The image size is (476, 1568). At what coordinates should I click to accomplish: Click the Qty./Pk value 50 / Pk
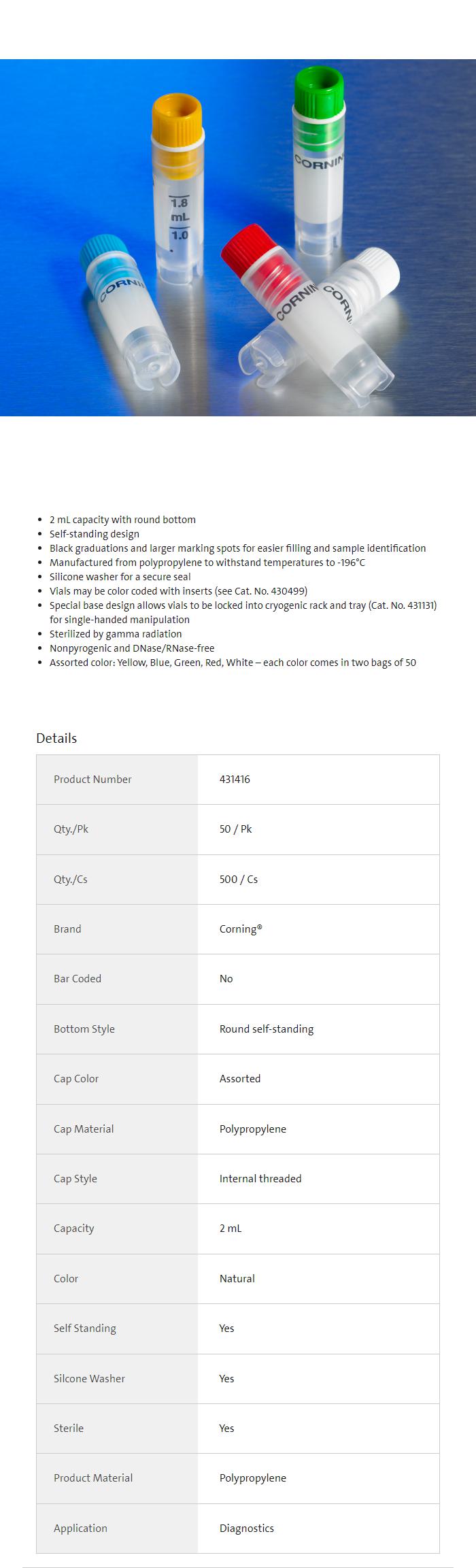[235, 829]
